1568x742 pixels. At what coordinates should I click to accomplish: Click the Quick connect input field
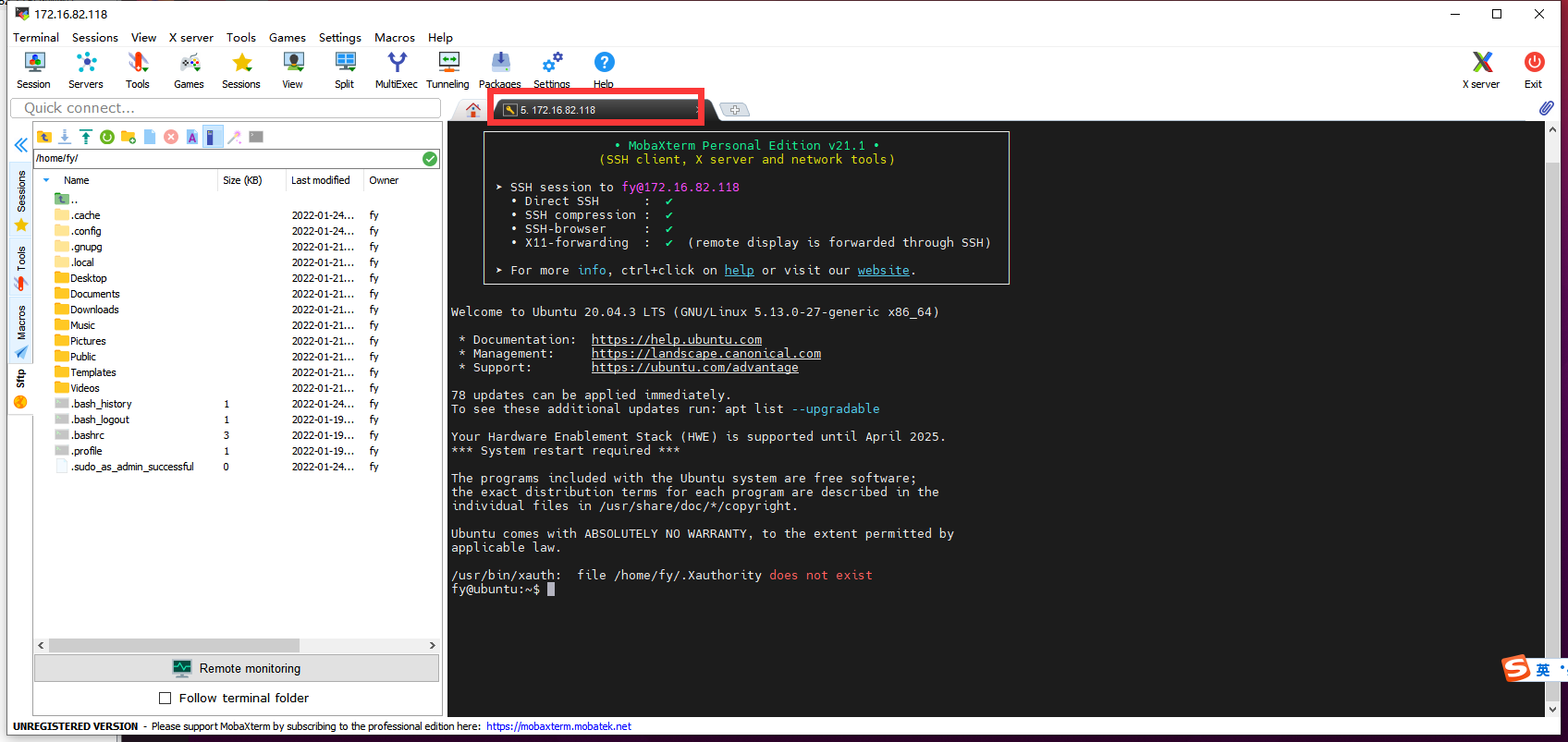tap(226, 108)
